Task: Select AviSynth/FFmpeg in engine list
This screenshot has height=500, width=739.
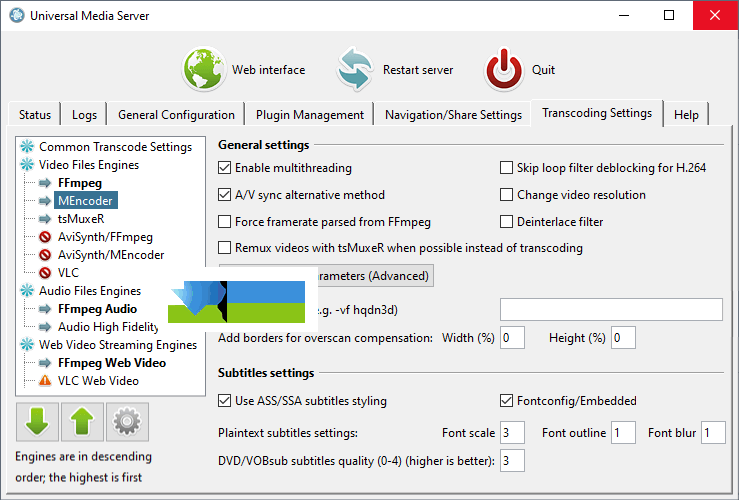Action: pos(105,237)
